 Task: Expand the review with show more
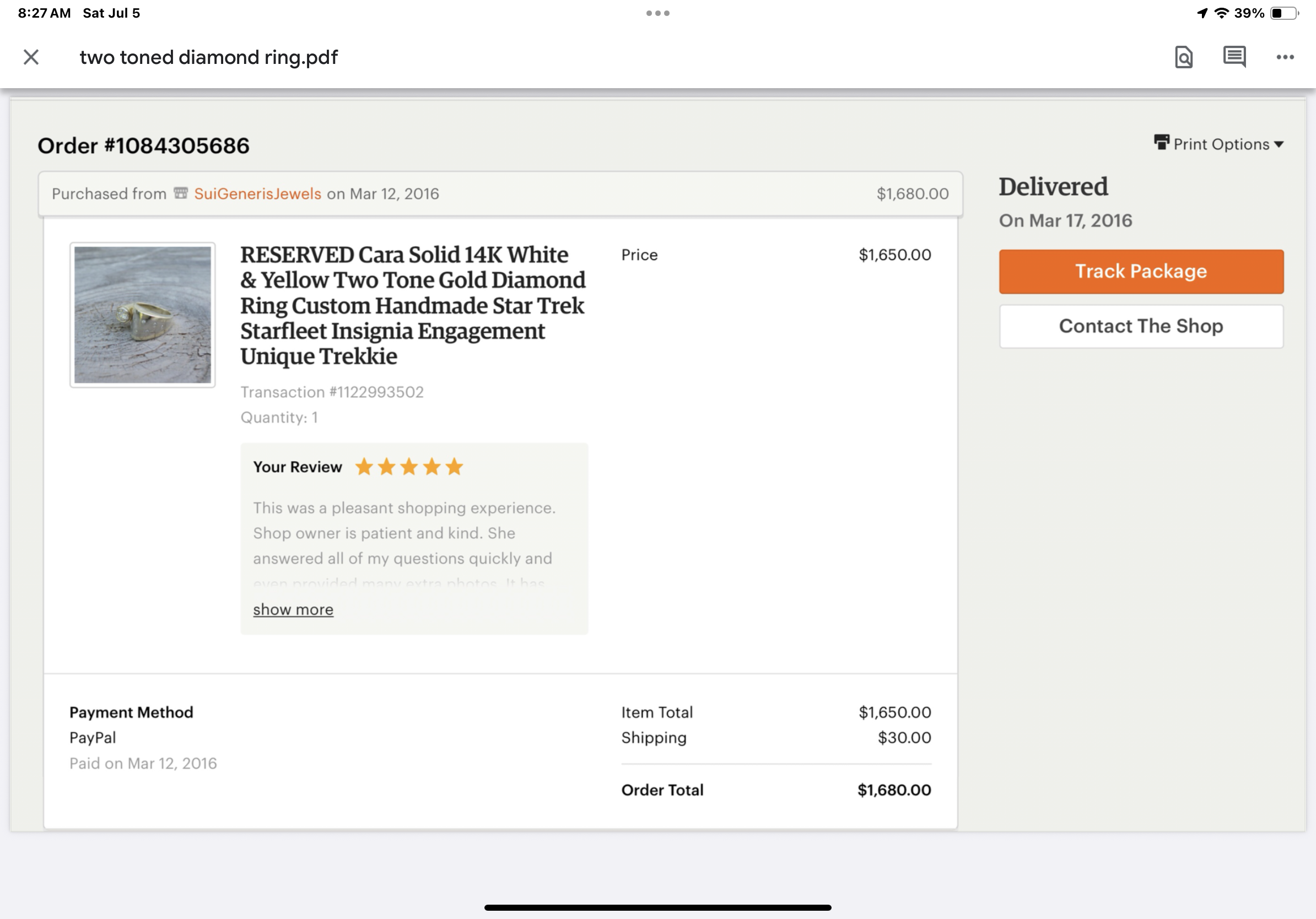293,609
